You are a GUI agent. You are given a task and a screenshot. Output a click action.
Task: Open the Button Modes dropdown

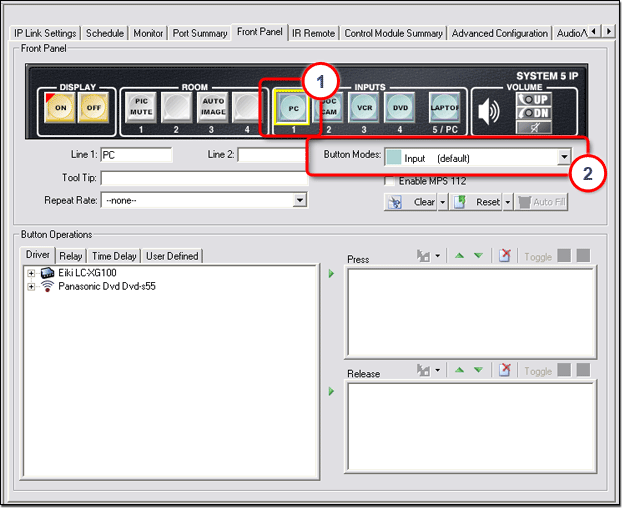pos(563,158)
